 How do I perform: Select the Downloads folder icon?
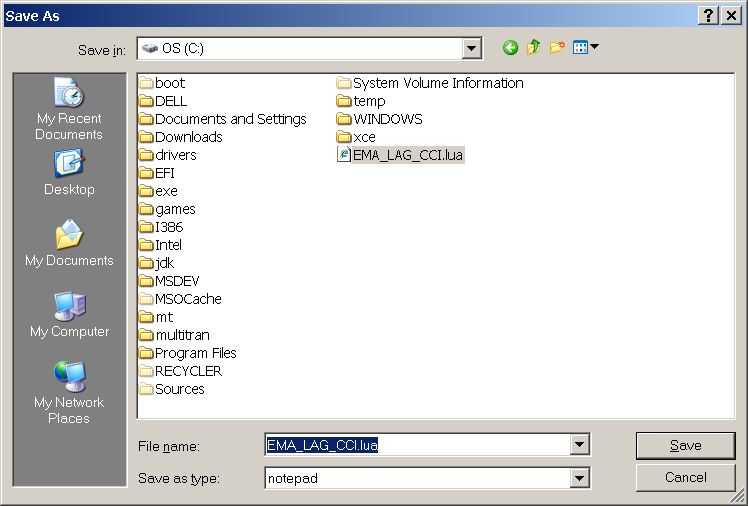tap(146, 137)
